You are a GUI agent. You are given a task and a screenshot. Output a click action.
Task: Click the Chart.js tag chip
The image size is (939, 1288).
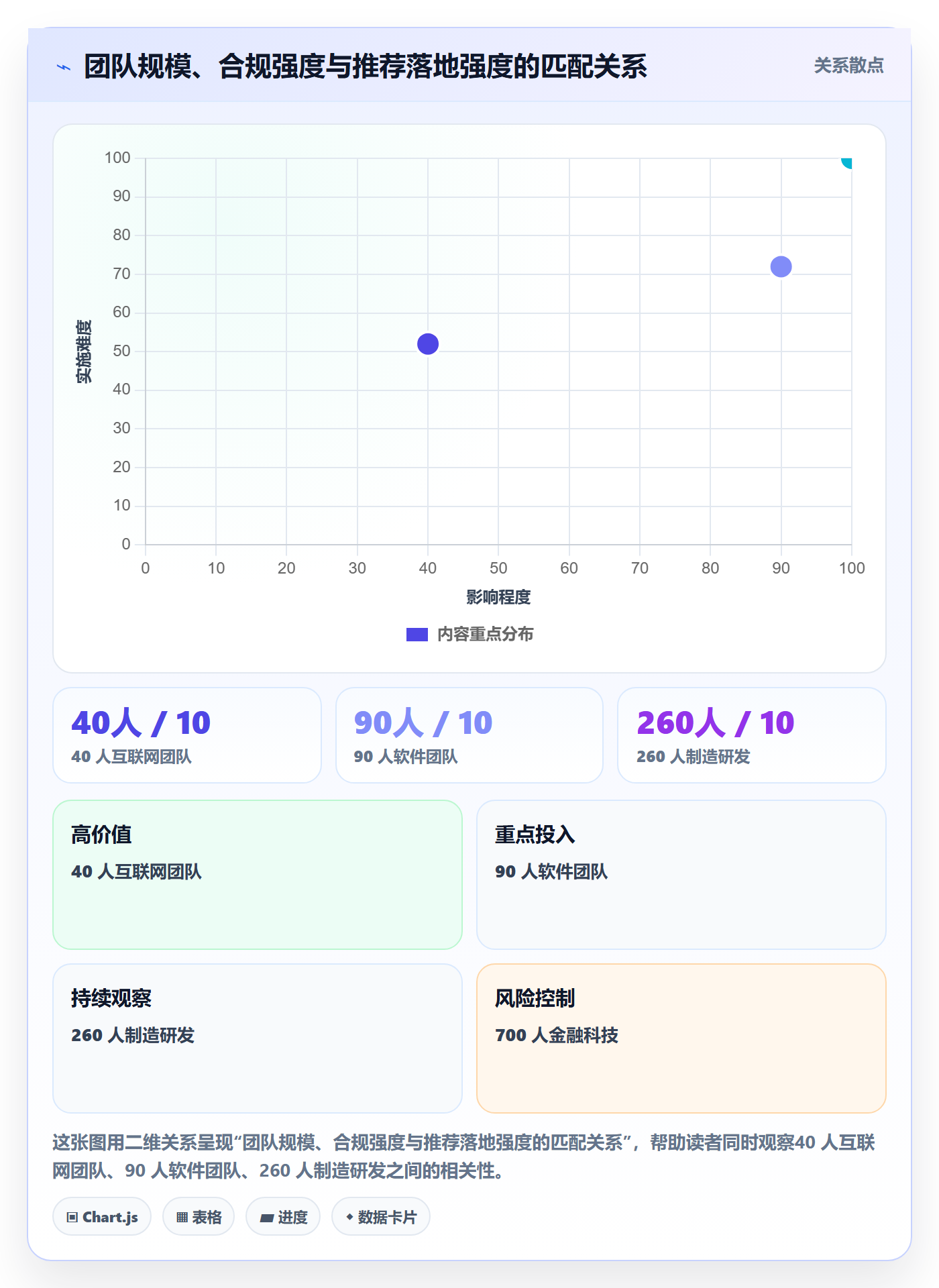102,1217
